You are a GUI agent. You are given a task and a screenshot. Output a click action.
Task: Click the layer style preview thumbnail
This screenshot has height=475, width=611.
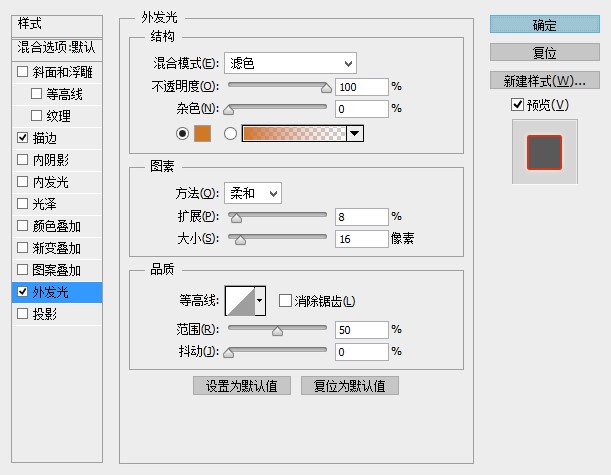[544, 152]
